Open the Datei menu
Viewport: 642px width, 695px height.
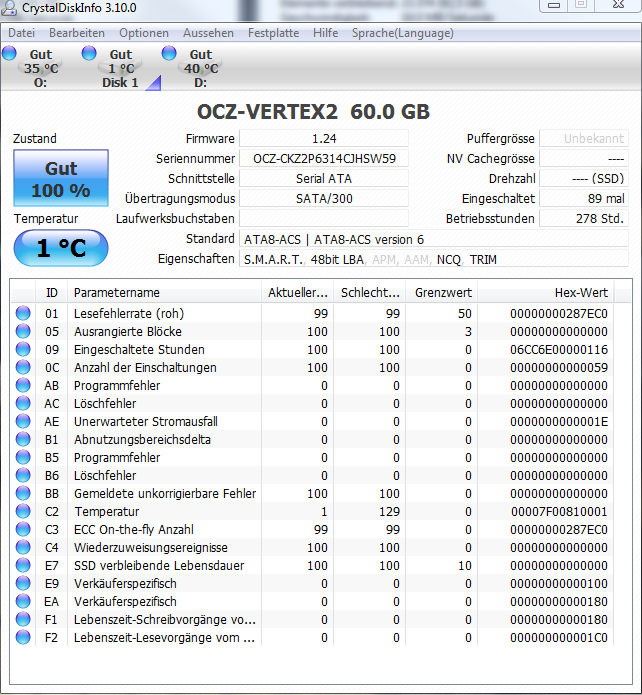pos(21,33)
